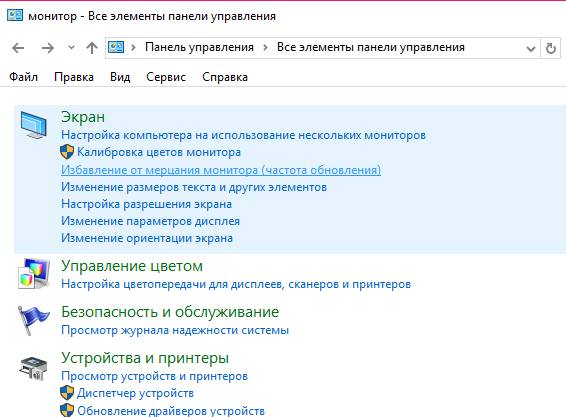Go up one level with up arrow
The height and width of the screenshot is (417, 566).
[92, 48]
